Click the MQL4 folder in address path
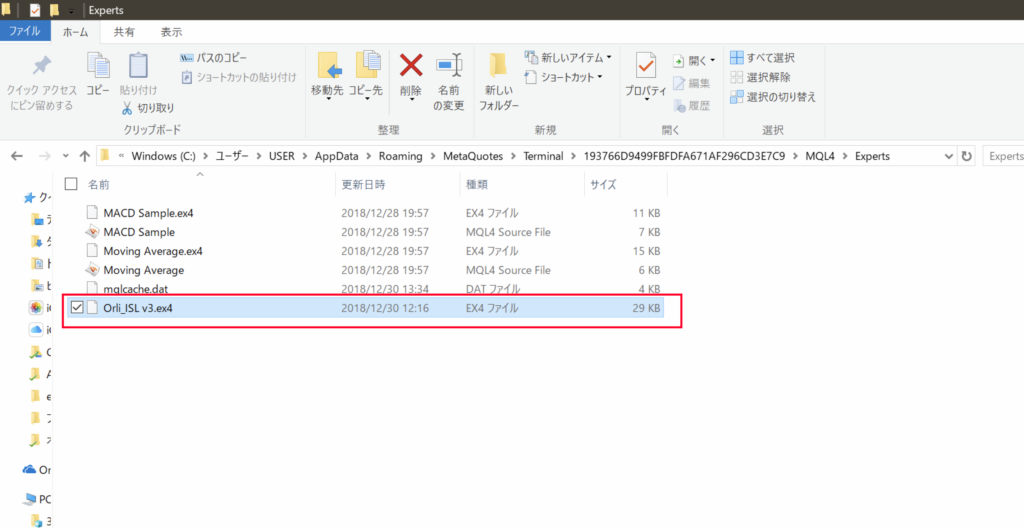This screenshot has height=528, width=1024. (x=817, y=156)
